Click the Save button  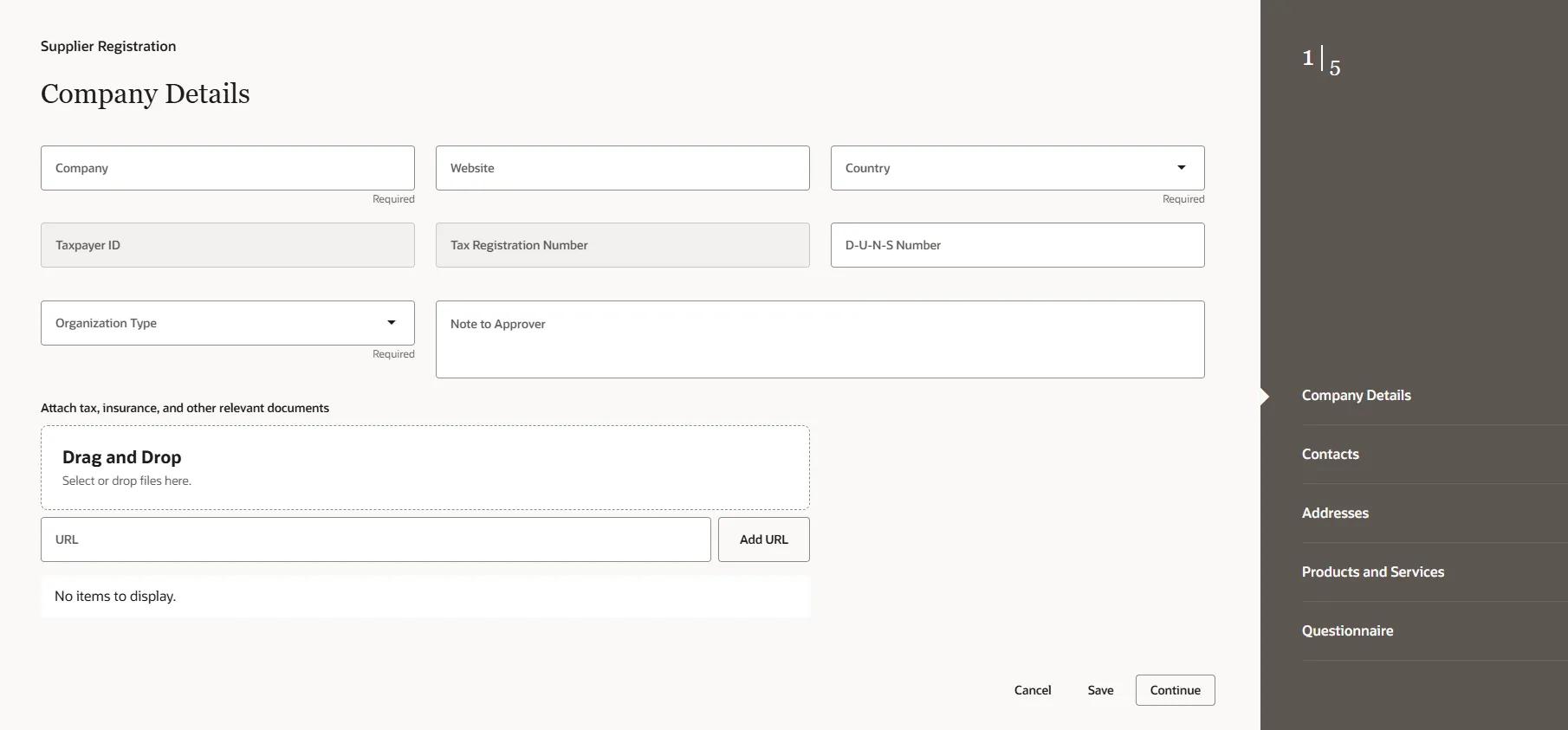pyautogui.click(x=1101, y=690)
